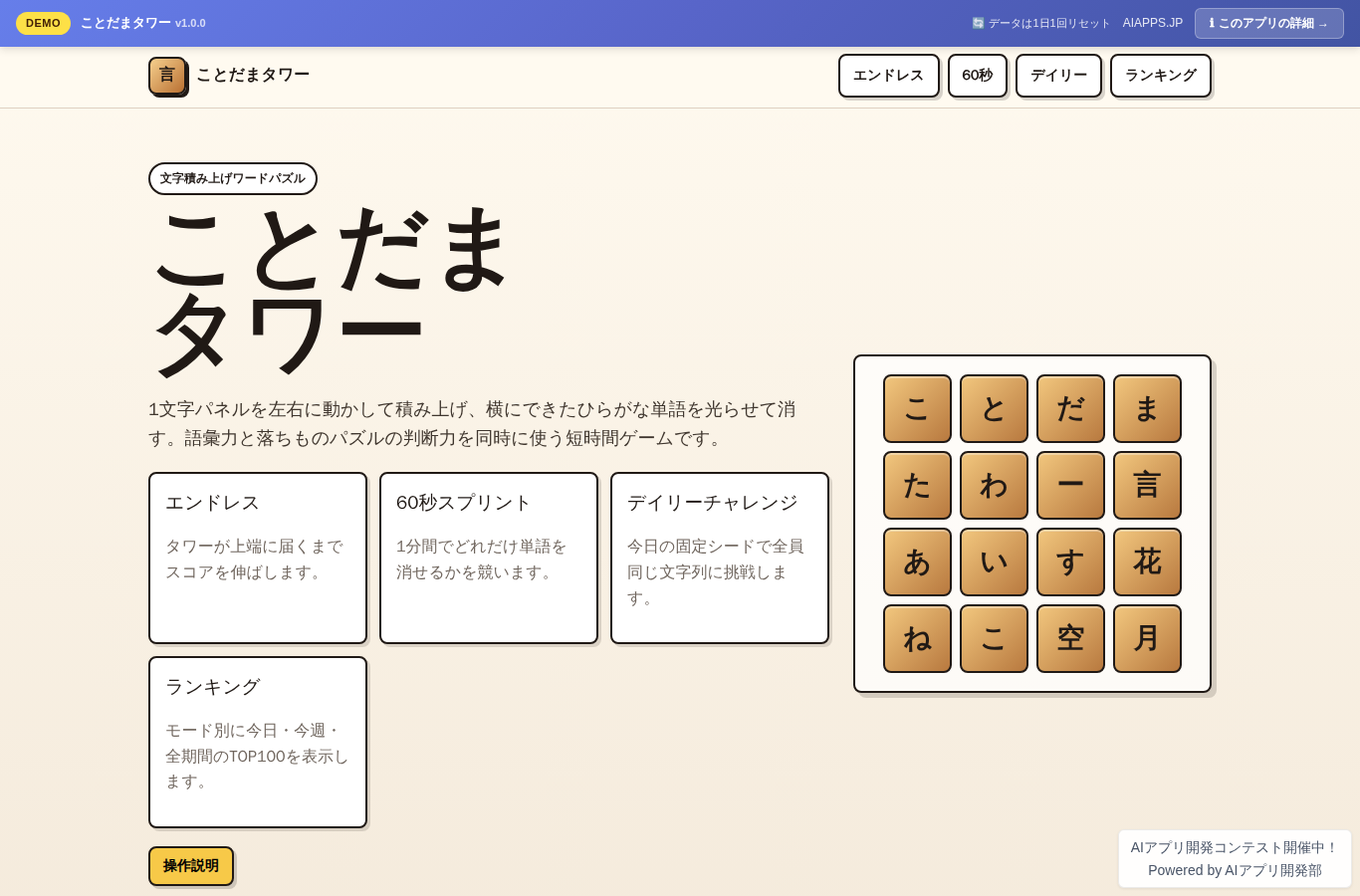
Task: Click the ー tile in the grid
Action: 1070,485
